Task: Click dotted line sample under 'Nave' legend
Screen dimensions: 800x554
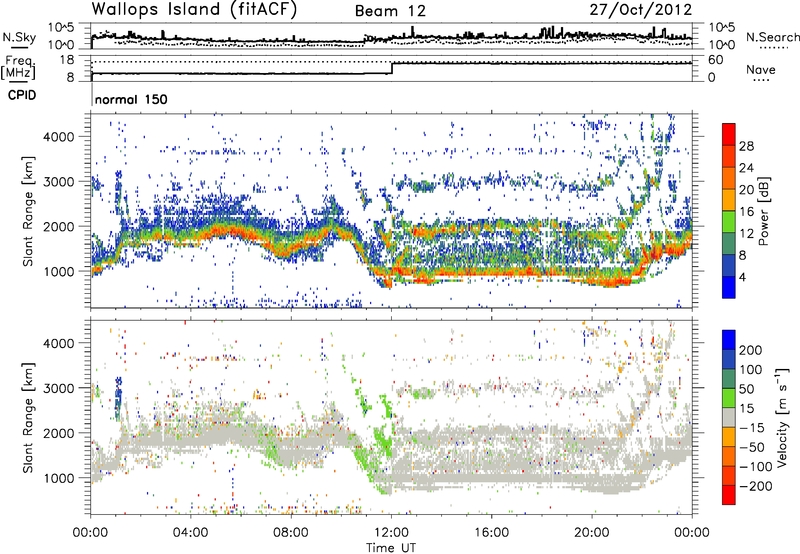Action: click(x=762, y=81)
